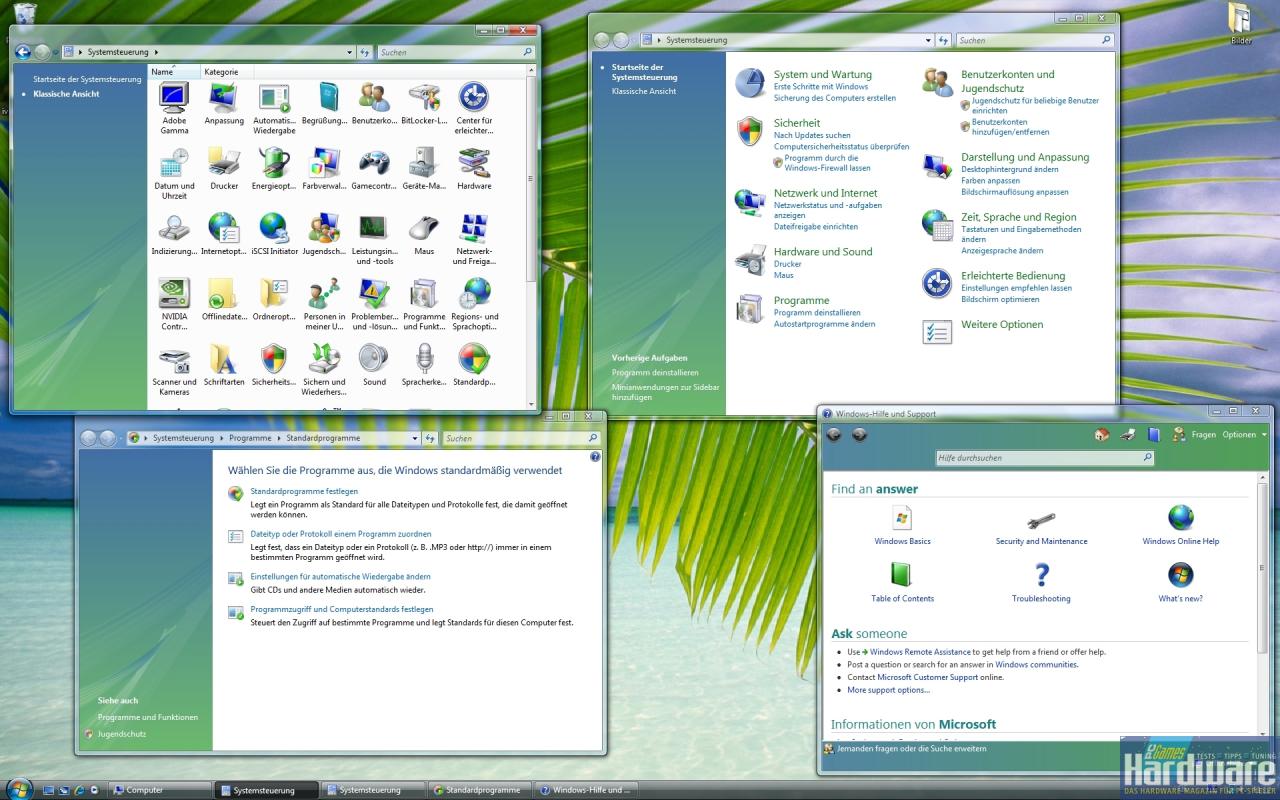Click the help question icon in Standardprogramme window
This screenshot has width=1280, height=800.
595,457
